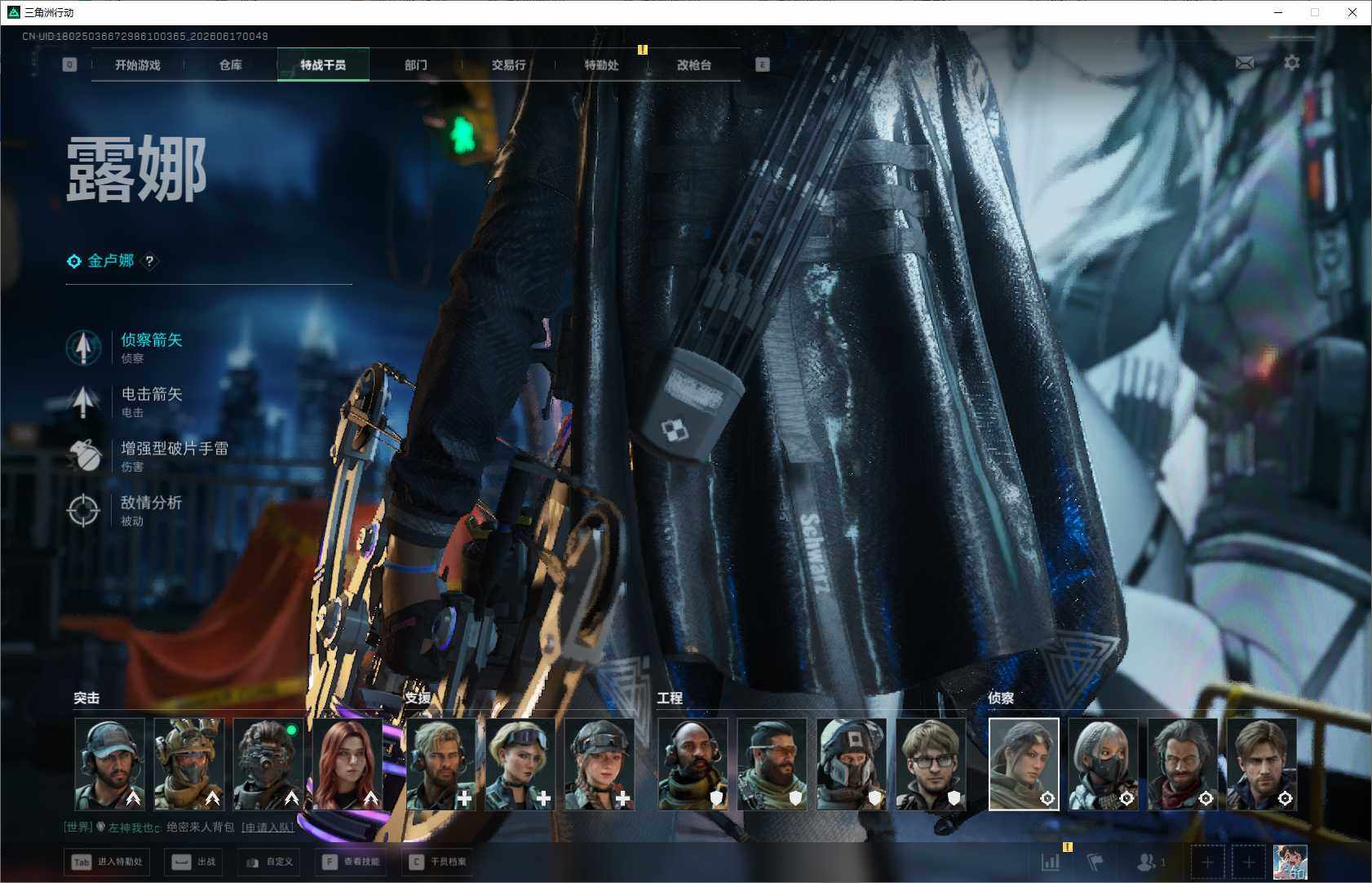Select the silver-haired masked 侦察 operator portrait
Screen dimensions: 1372x883
1103,764
